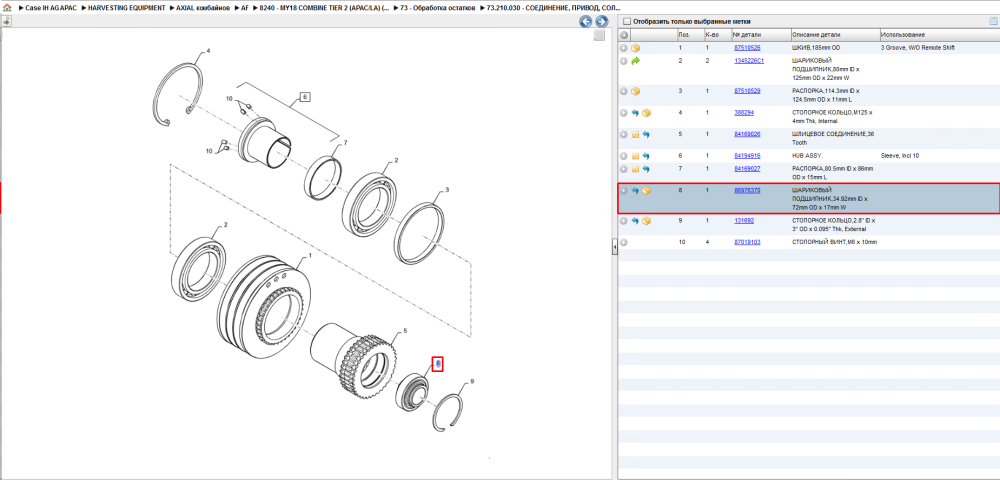Add part 84194916 using its plus icon
Screen dimensions: 1000x480
pyautogui.click(x=624, y=156)
